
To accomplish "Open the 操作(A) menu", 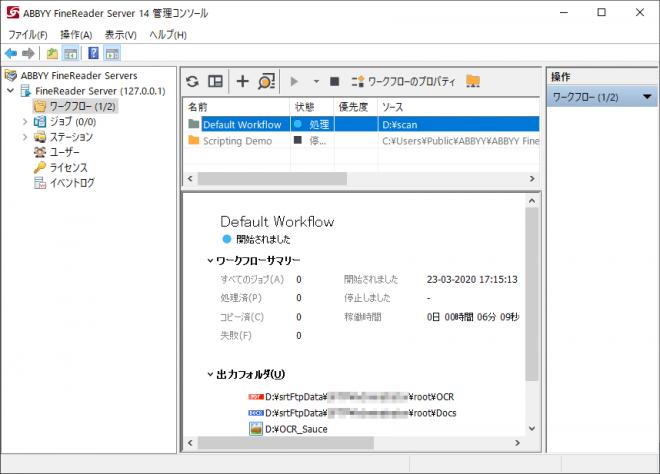I will click(76, 35).
